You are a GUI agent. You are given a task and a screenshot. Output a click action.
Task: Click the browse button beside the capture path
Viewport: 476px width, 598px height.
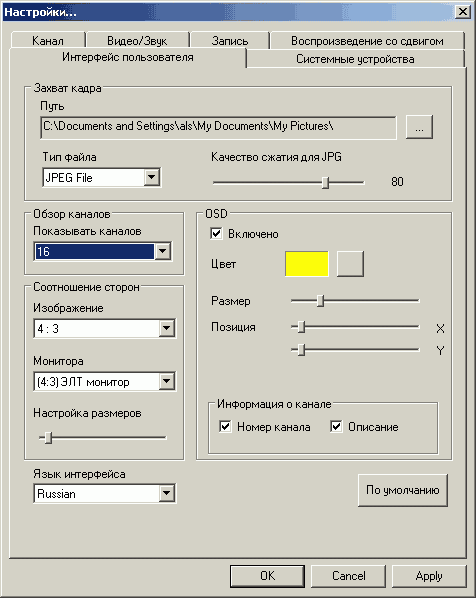click(x=419, y=127)
